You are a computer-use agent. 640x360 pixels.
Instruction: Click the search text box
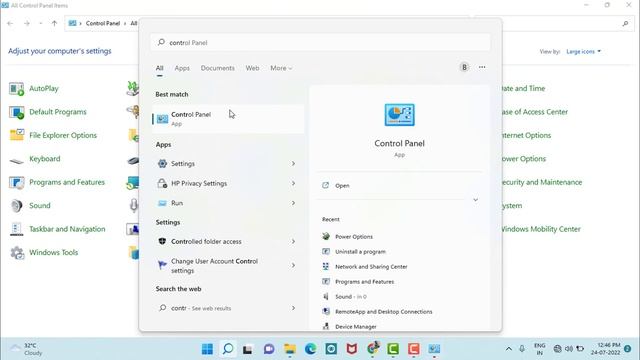click(320, 42)
